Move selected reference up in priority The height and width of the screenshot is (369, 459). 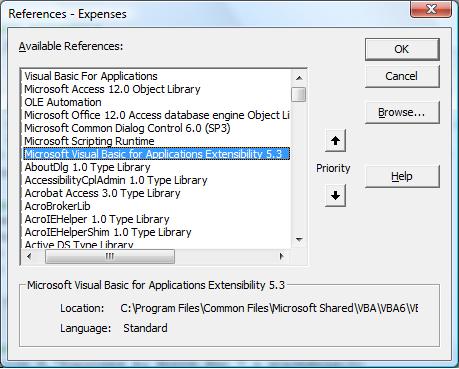(x=335, y=141)
